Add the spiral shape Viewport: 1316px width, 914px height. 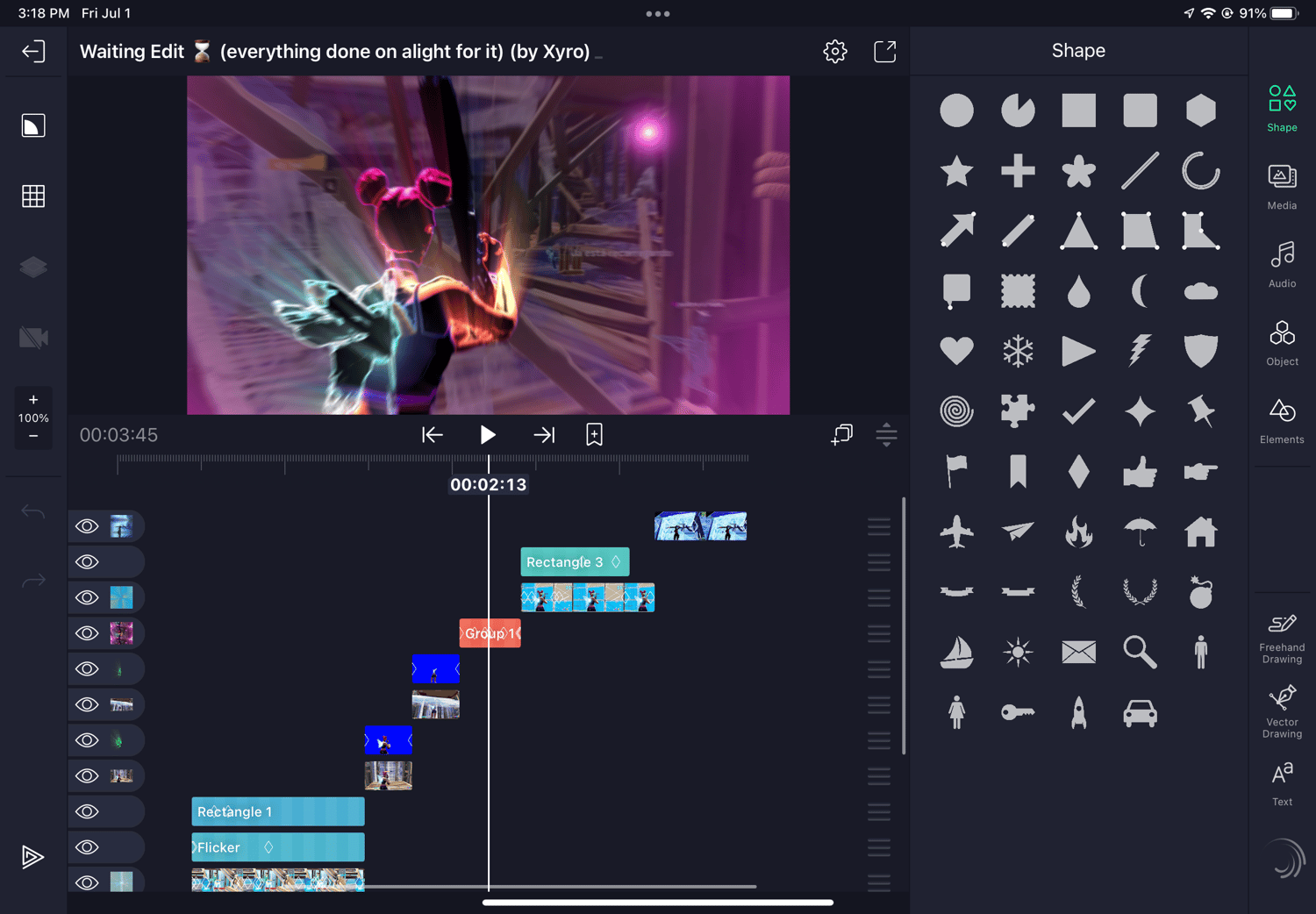[x=956, y=411]
